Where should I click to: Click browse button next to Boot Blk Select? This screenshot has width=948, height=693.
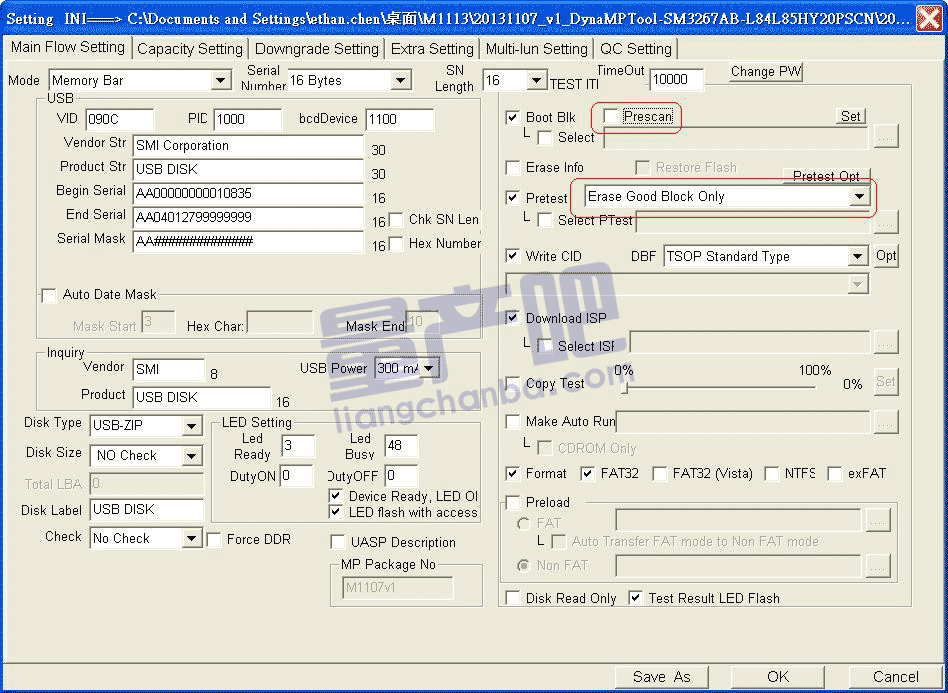[886, 136]
